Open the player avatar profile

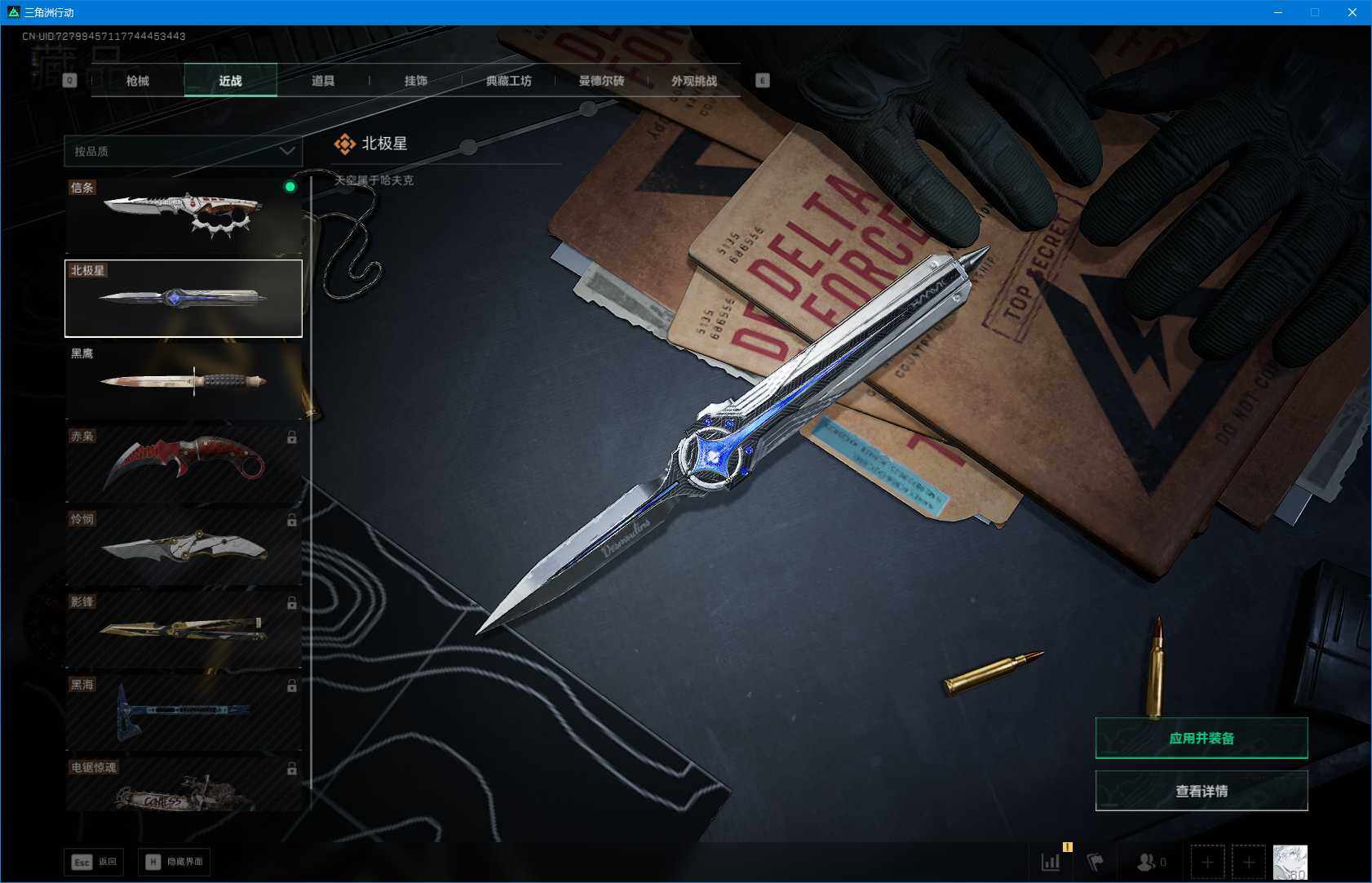1290,862
